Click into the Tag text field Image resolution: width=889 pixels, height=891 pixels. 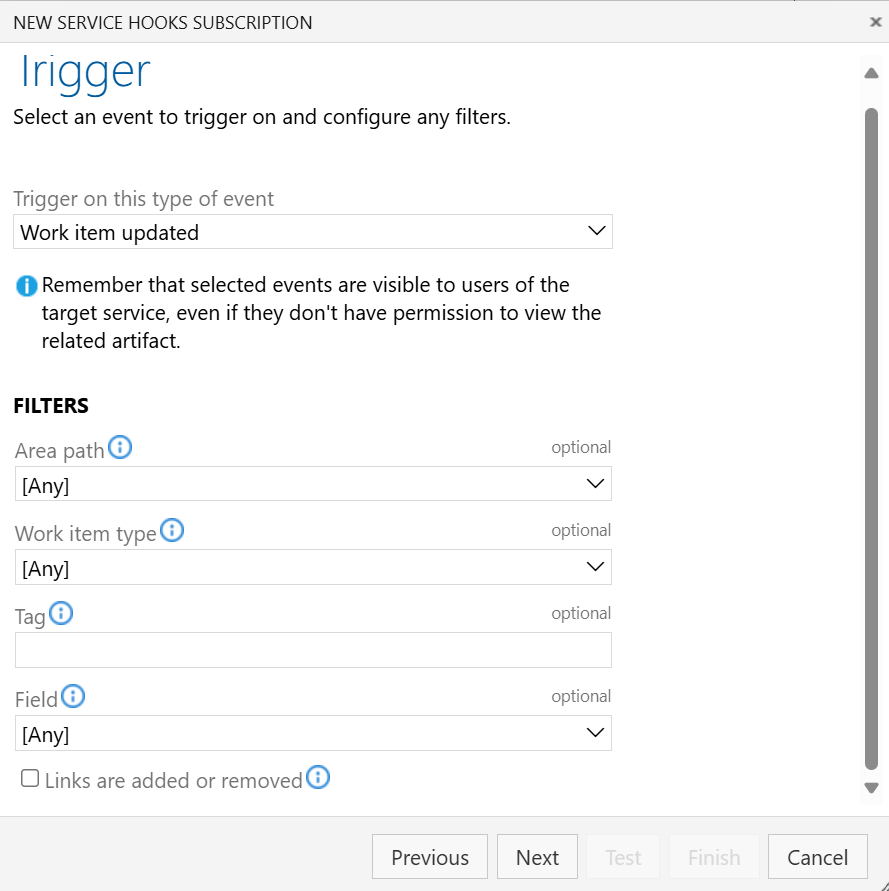click(313, 650)
